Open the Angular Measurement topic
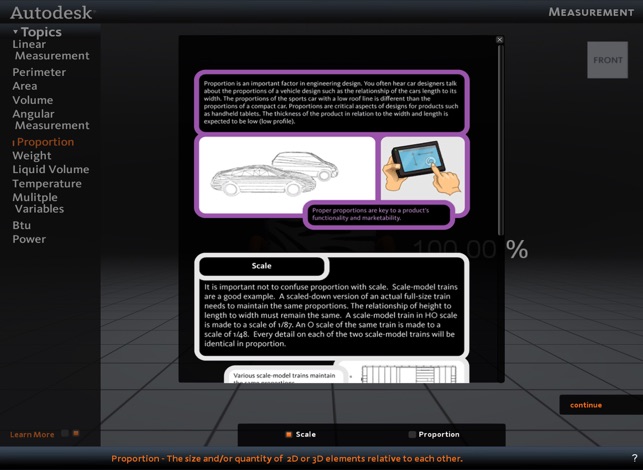 pyautogui.click(x=50, y=120)
